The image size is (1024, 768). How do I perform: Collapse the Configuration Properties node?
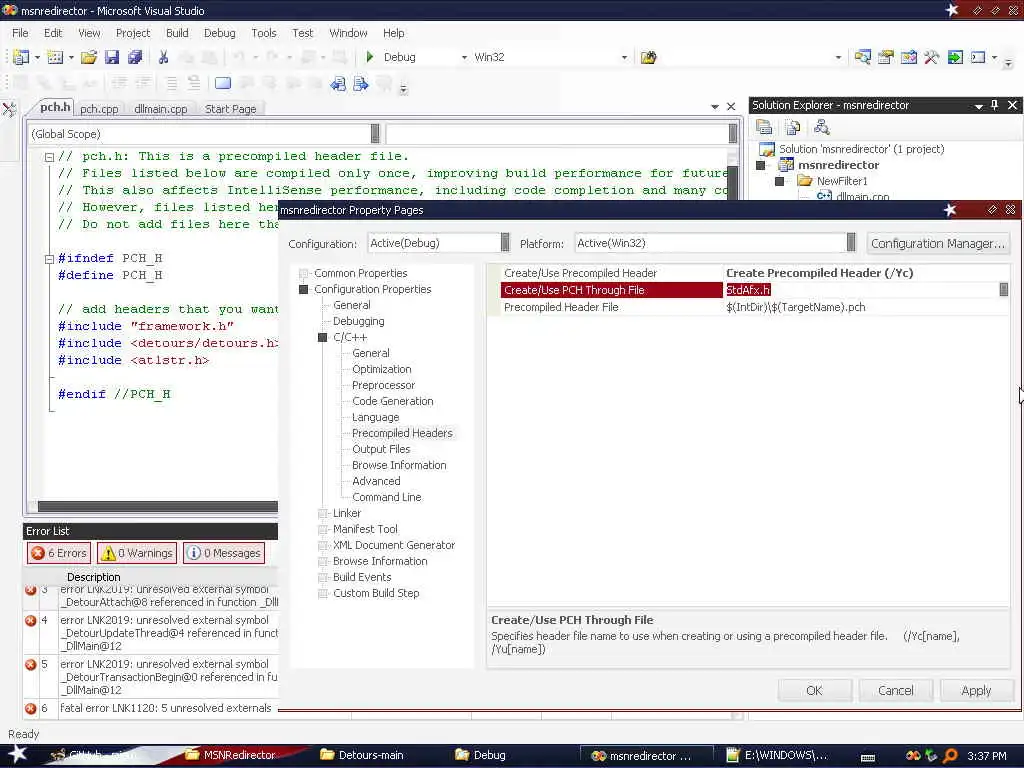[x=304, y=289]
